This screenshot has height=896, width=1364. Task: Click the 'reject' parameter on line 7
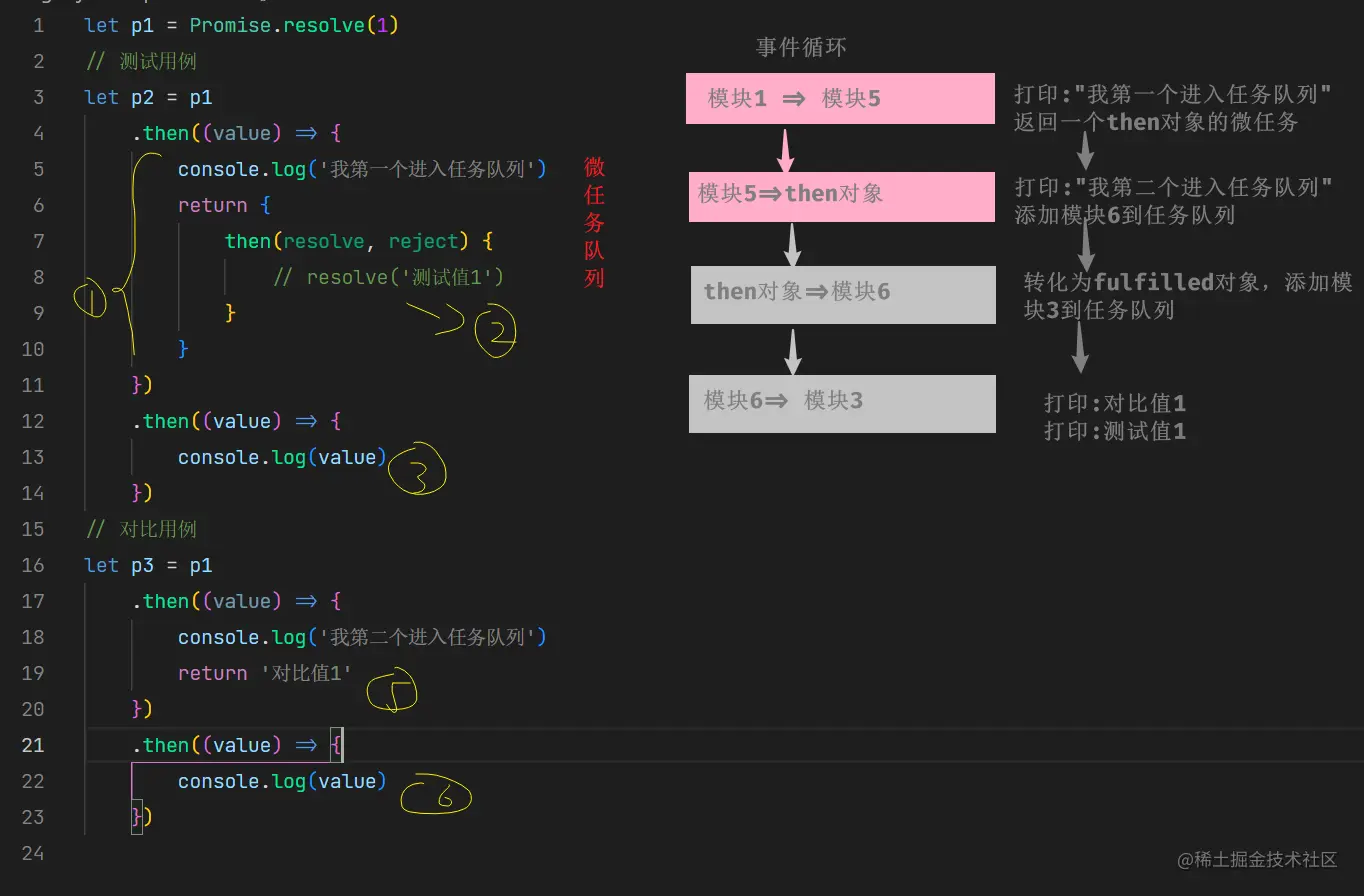424,241
